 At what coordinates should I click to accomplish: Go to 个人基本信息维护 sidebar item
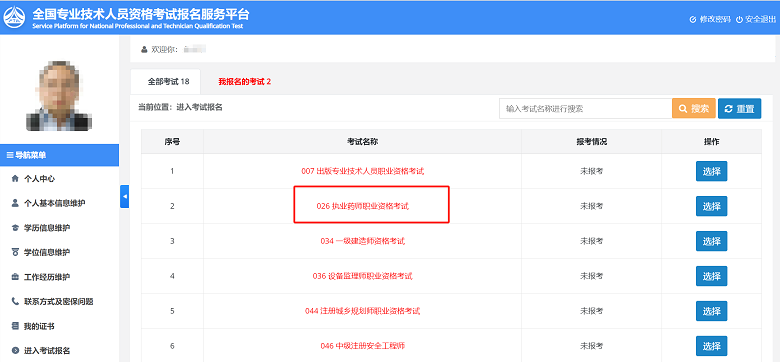49,203
